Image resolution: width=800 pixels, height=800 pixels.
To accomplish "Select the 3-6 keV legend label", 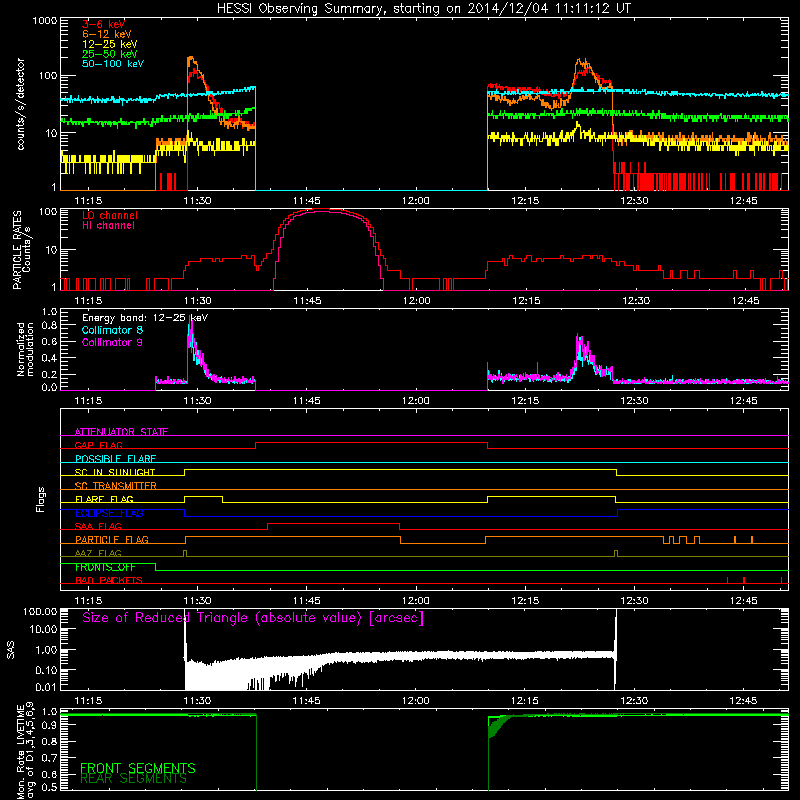I will [x=104, y=24].
